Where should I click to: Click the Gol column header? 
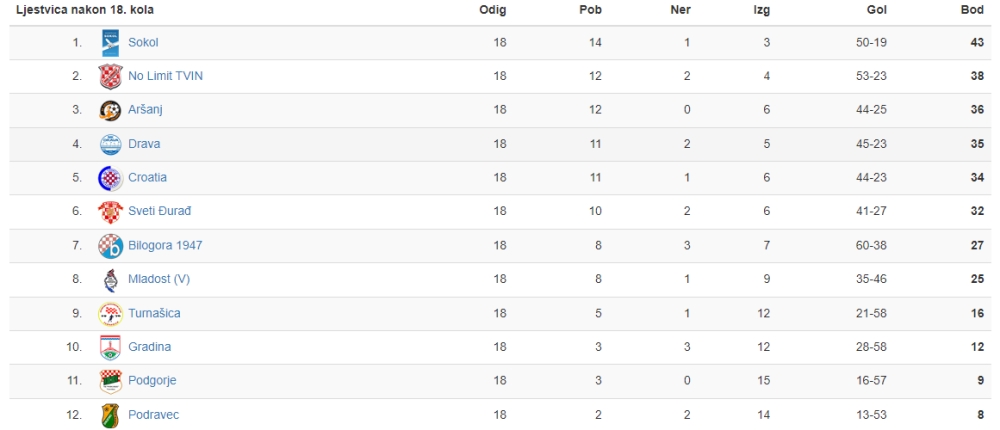tap(877, 10)
